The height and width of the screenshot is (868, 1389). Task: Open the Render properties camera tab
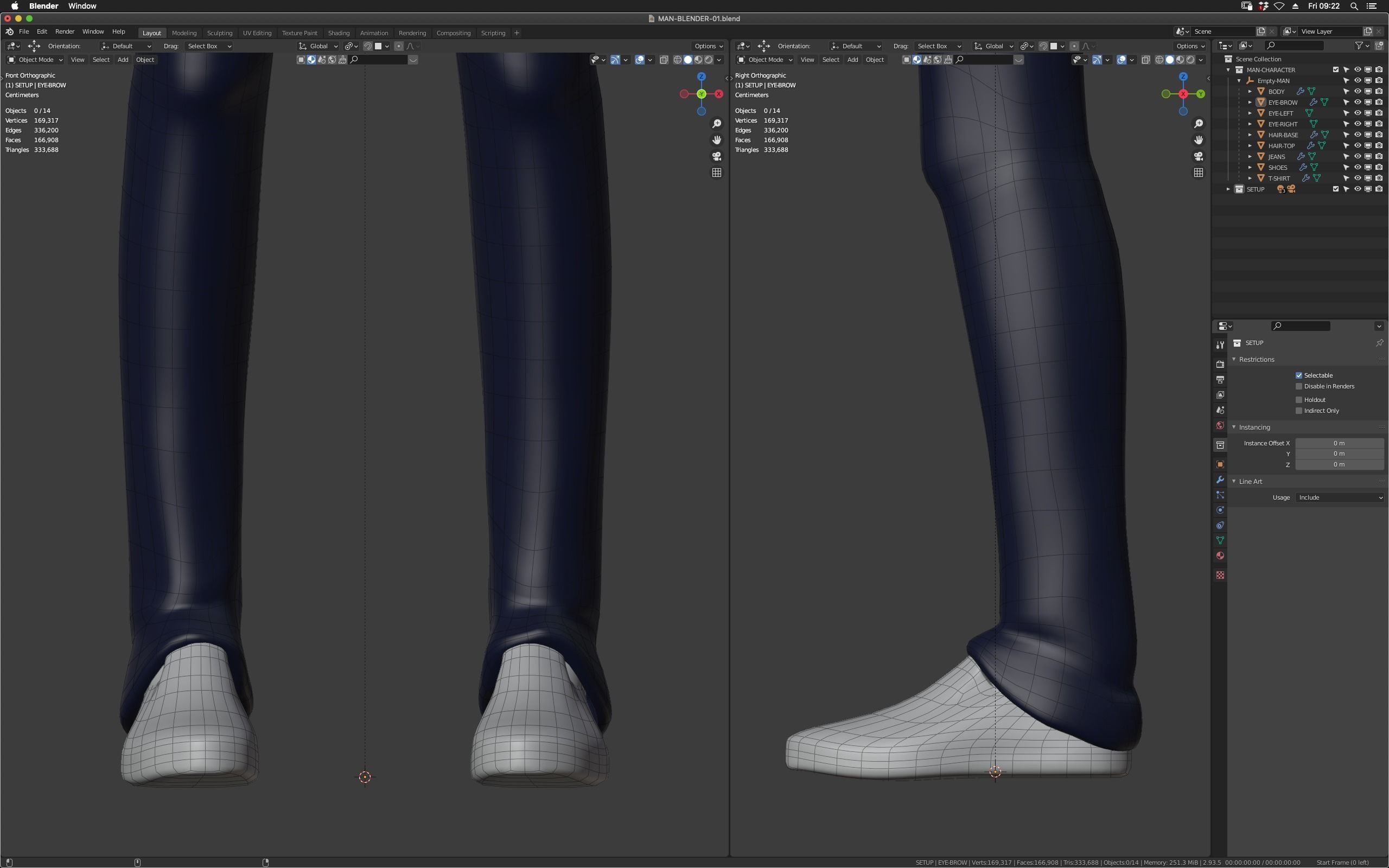pyautogui.click(x=1220, y=364)
